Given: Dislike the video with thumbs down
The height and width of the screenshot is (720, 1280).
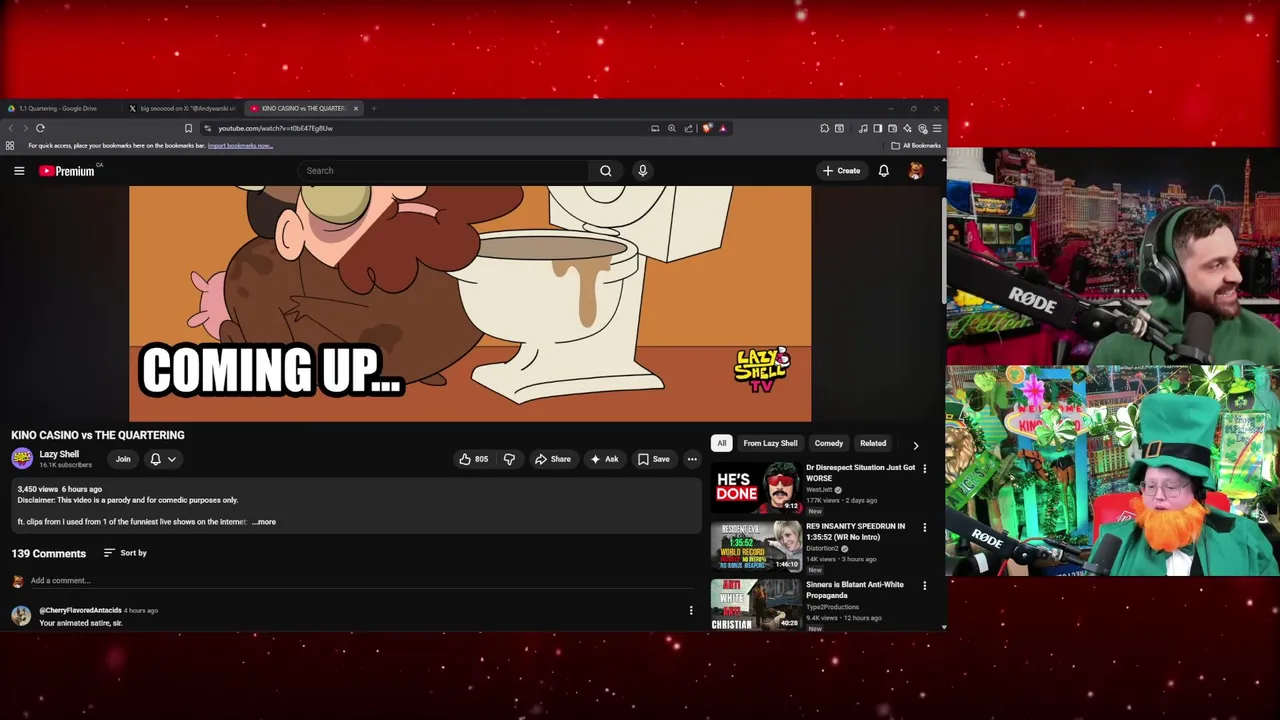Looking at the screenshot, I should click(509, 459).
